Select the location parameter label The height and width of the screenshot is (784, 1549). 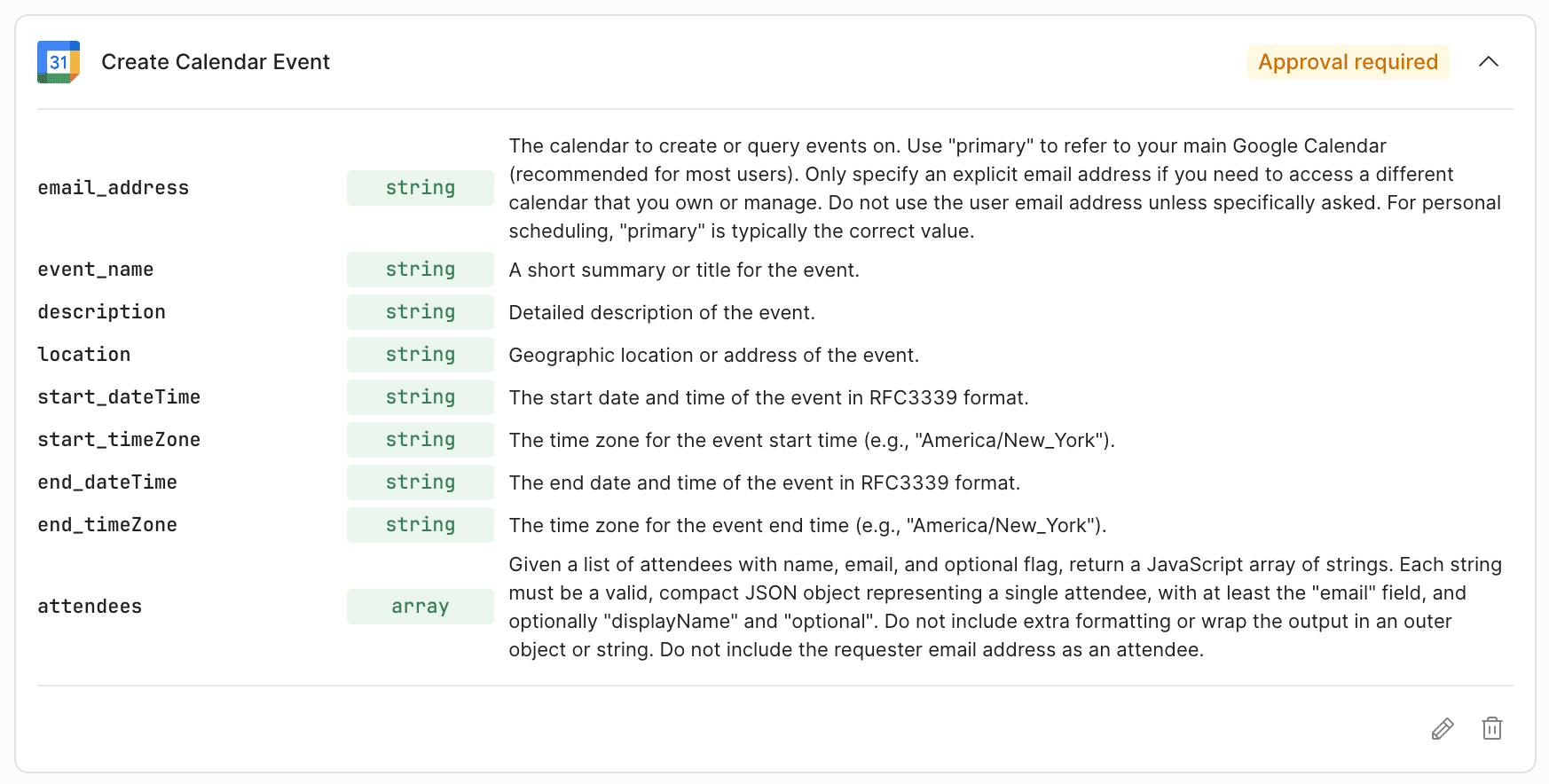(83, 354)
